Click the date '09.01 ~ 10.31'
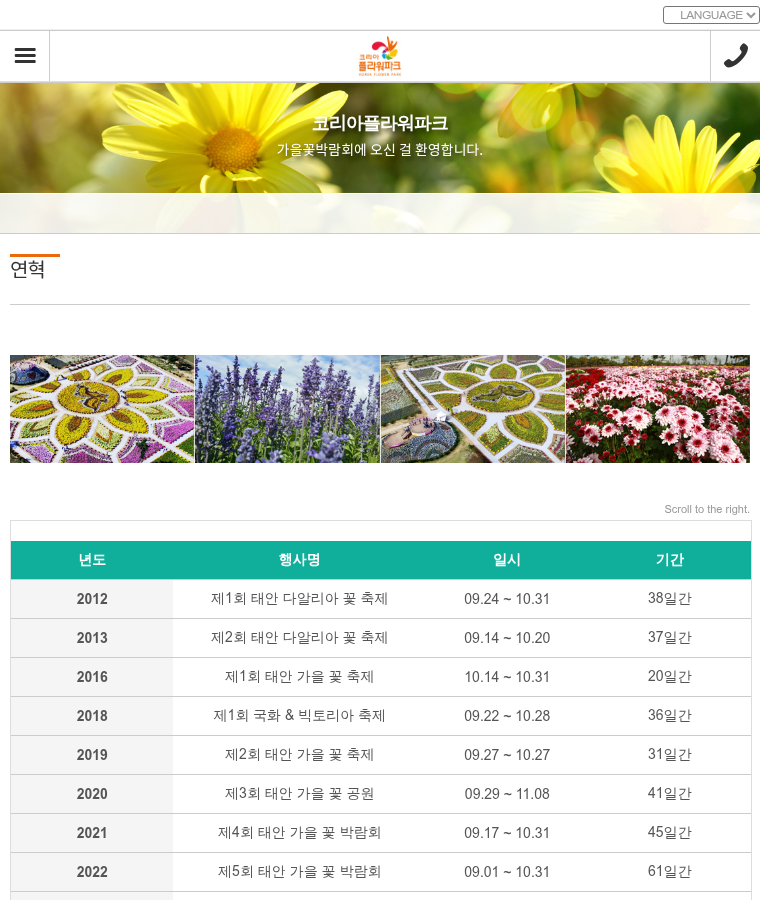 click(507, 872)
